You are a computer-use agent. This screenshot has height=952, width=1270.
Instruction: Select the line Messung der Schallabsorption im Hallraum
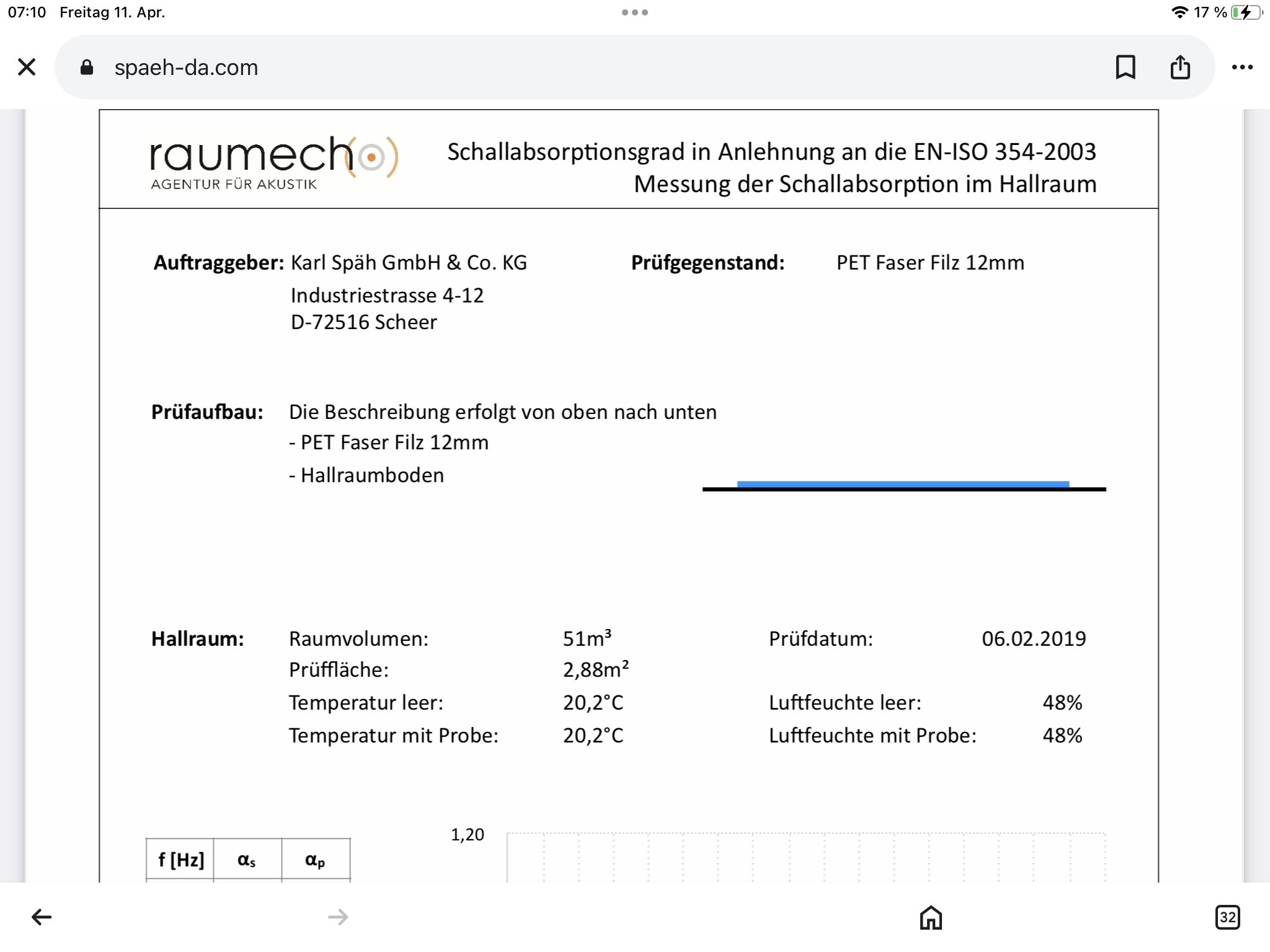[865, 184]
